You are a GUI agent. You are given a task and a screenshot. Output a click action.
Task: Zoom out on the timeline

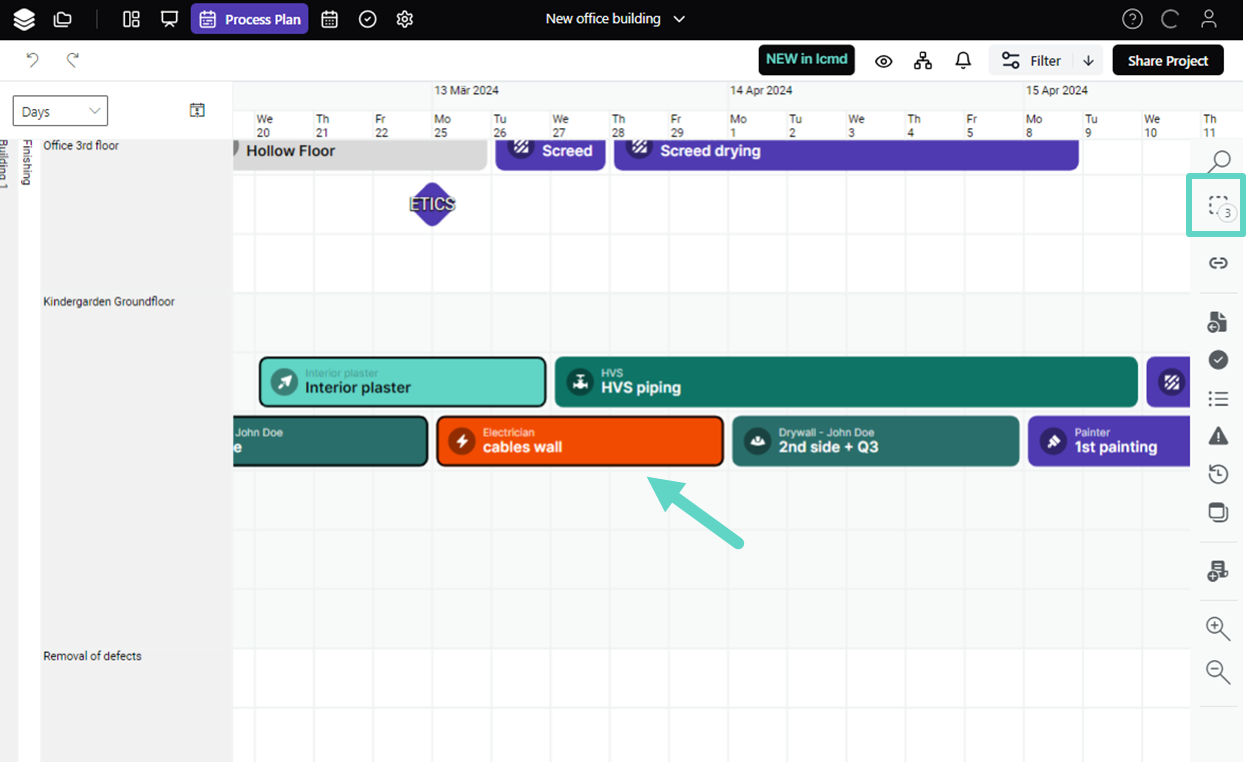coord(1218,672)
